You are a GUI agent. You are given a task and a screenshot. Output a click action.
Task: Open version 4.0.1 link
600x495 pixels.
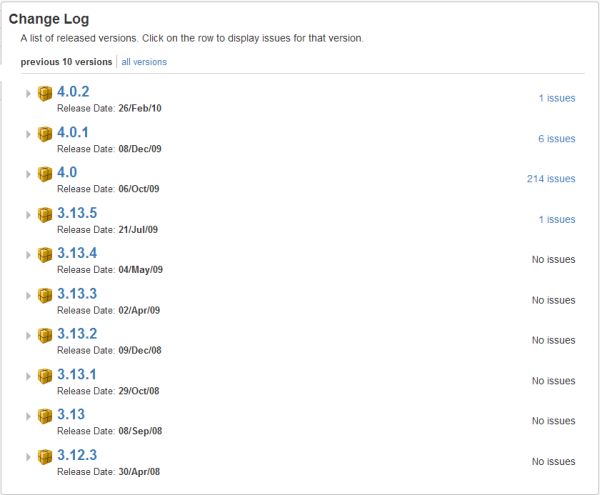point(73,132)
